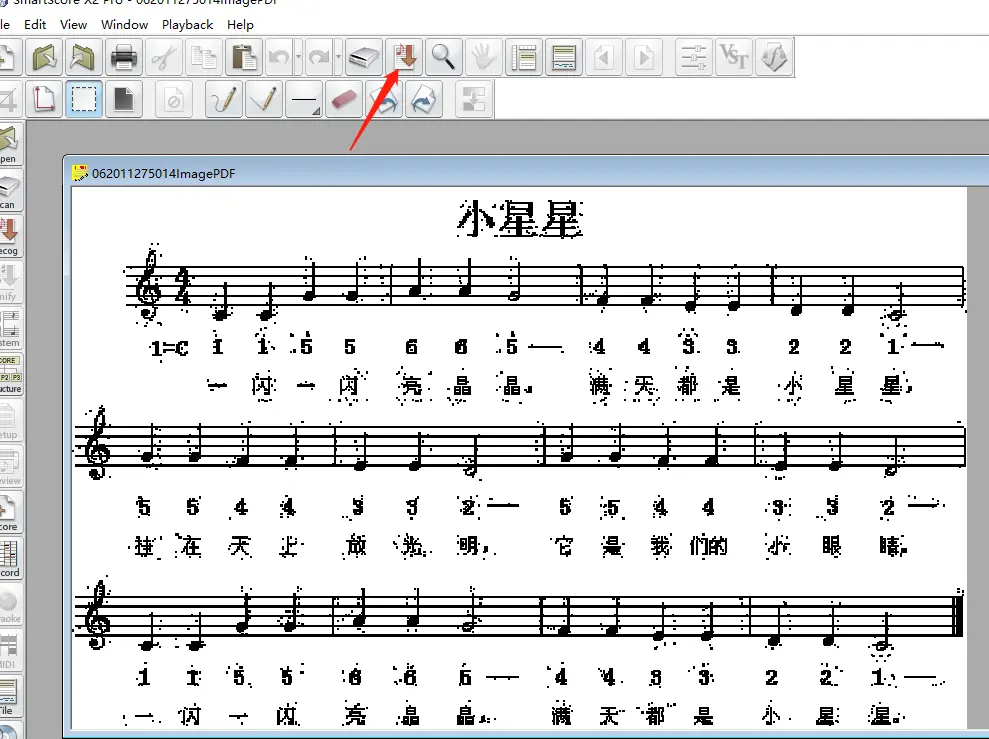Click the Score button in left sidebar

(11, 511)
